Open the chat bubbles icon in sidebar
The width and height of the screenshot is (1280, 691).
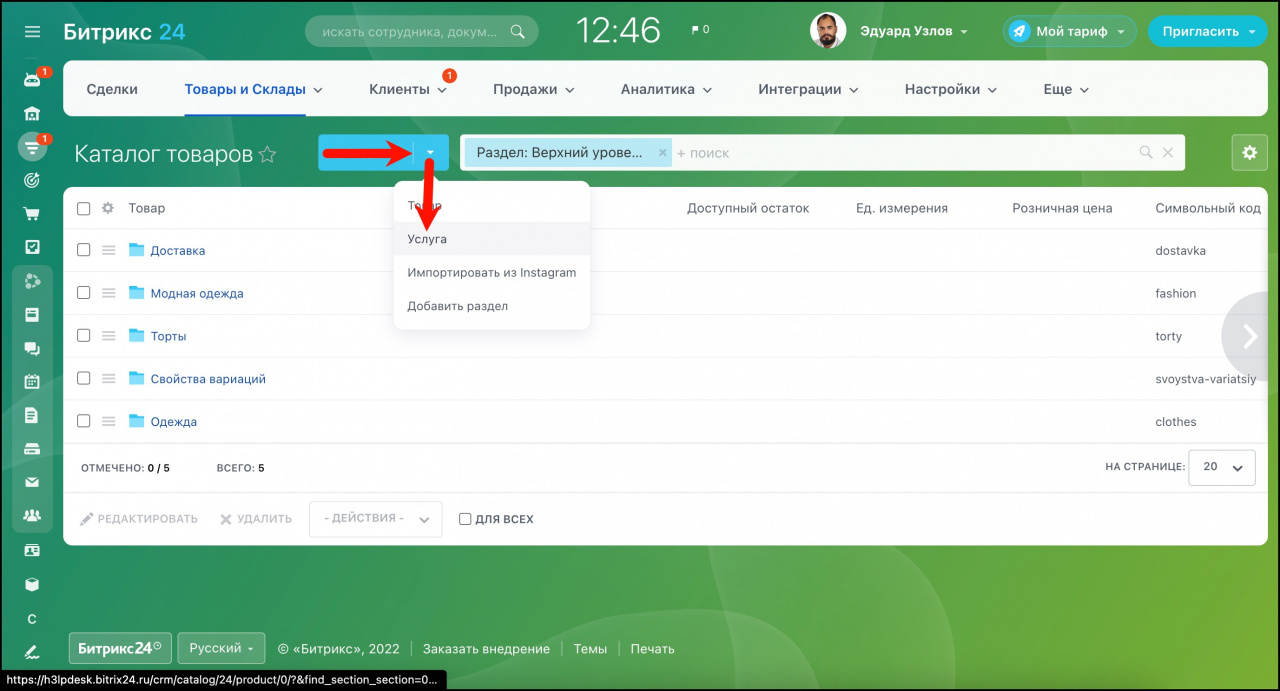tap(32, 348)
